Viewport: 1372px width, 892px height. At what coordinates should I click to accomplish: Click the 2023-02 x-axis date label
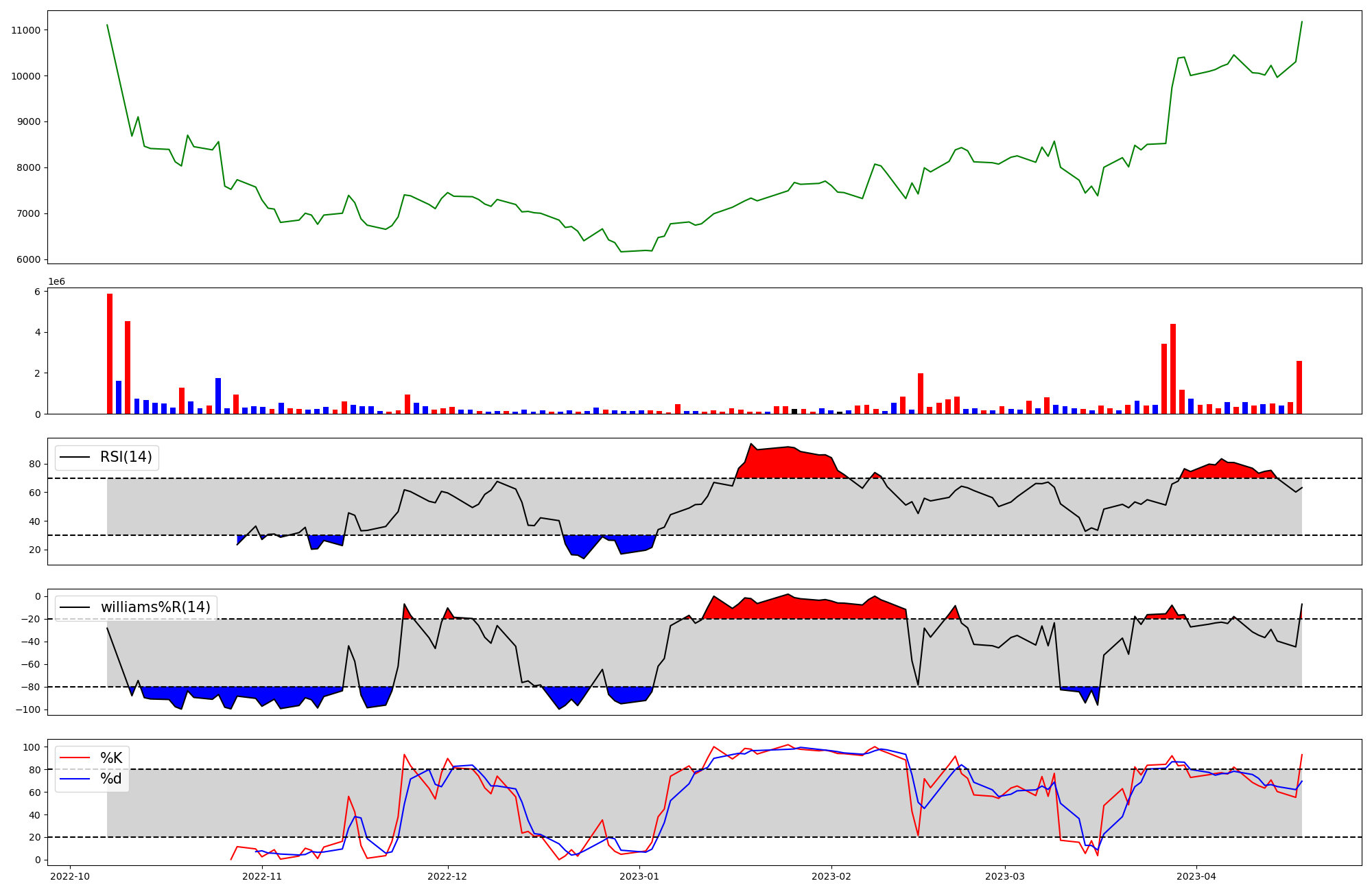click(x=831, y=876)
